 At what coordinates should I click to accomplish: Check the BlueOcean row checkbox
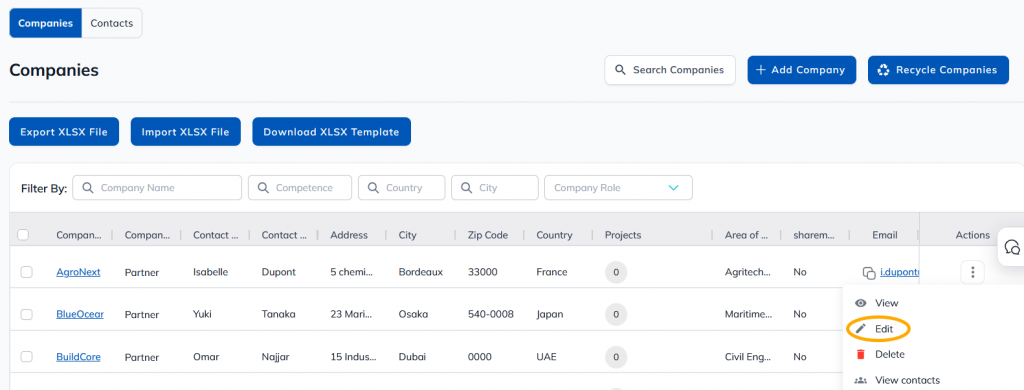27,314
